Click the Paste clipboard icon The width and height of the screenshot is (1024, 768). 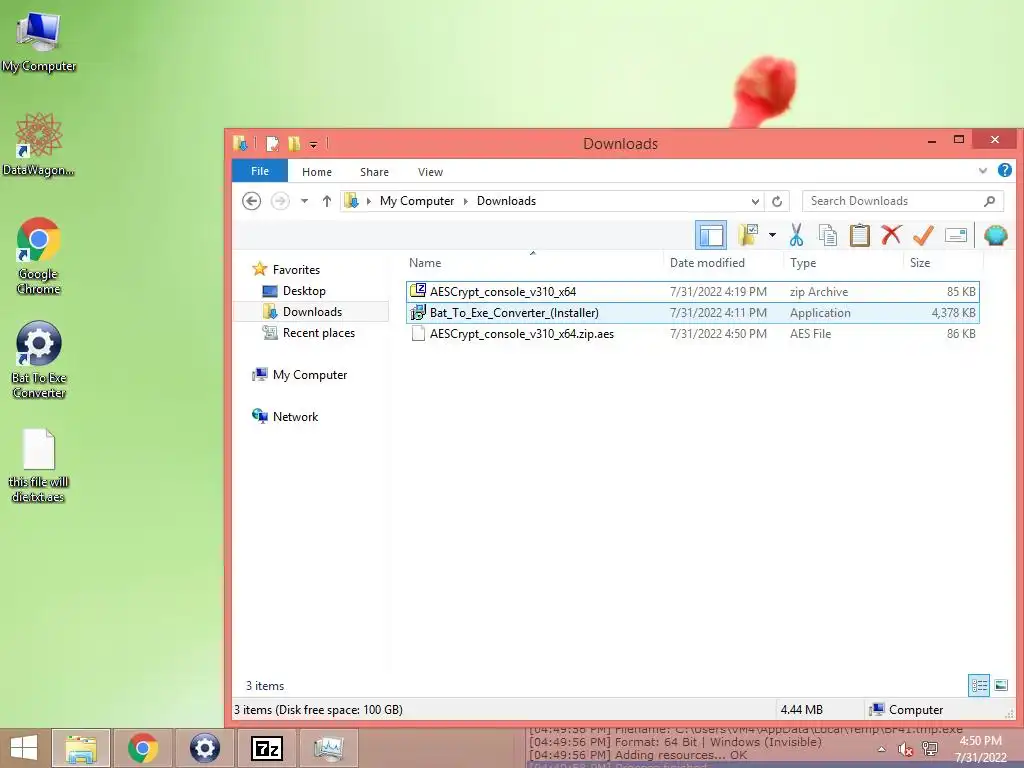click(x=859, y=235)
